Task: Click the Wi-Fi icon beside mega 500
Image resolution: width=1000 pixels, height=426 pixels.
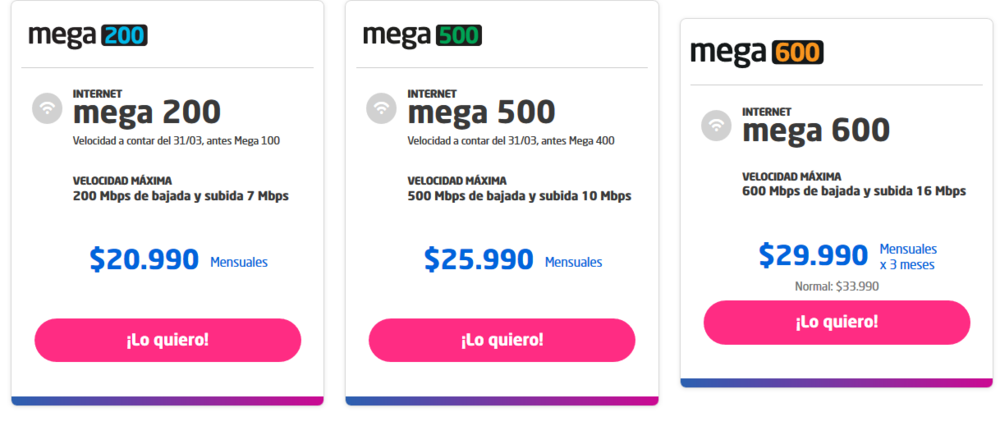Action: click(381, 108)
